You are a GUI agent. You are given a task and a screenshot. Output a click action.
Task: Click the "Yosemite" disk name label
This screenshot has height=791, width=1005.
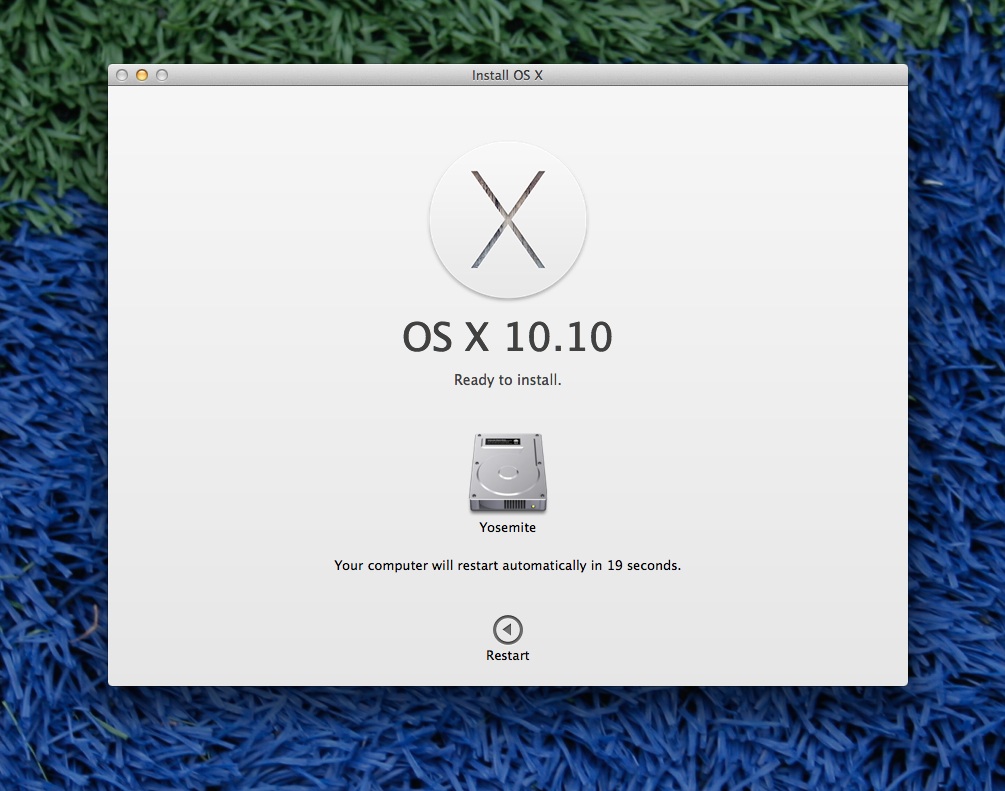[x=508, y=527]
